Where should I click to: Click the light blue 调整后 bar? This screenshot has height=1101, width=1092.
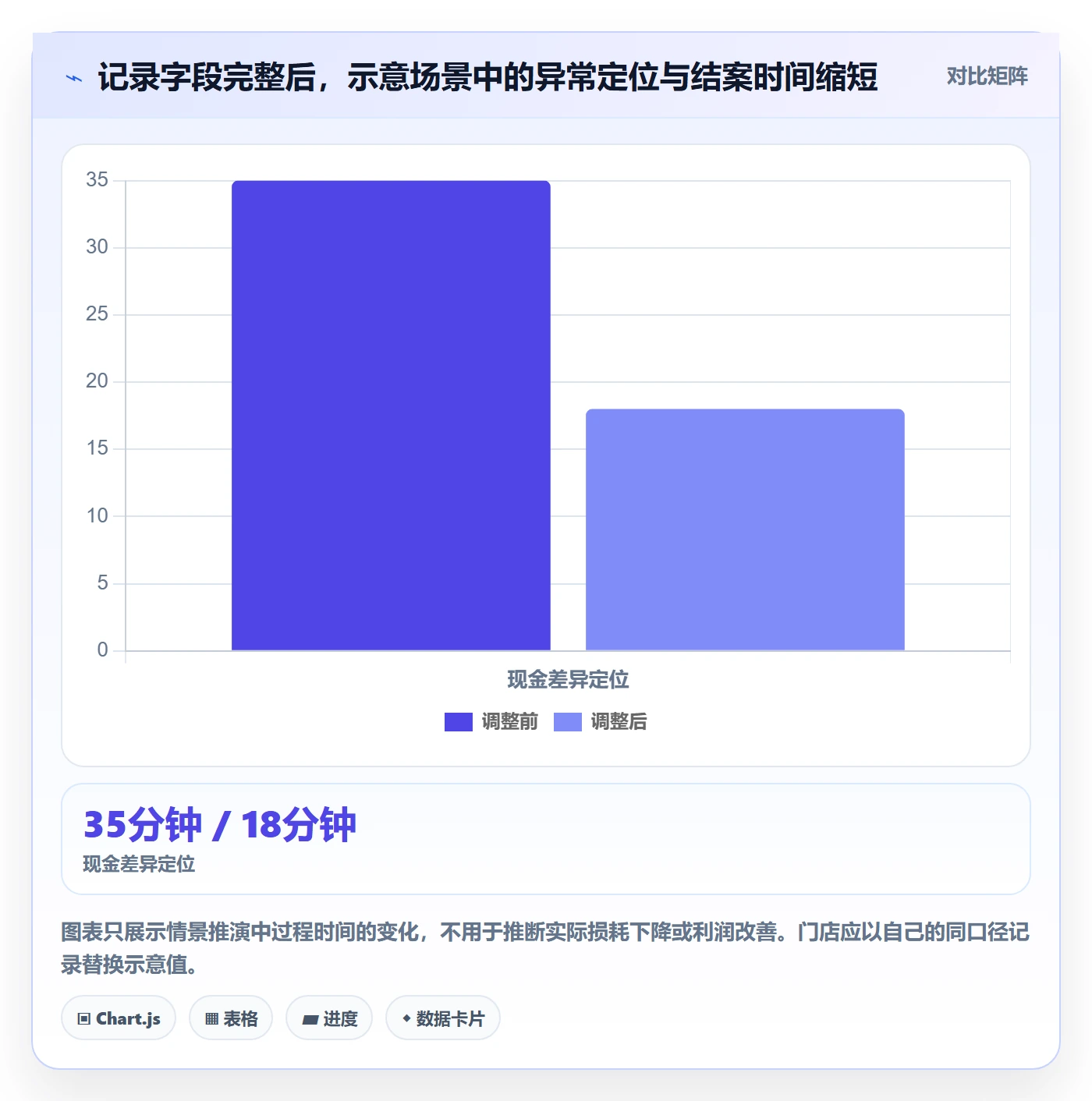coord(745,529)
